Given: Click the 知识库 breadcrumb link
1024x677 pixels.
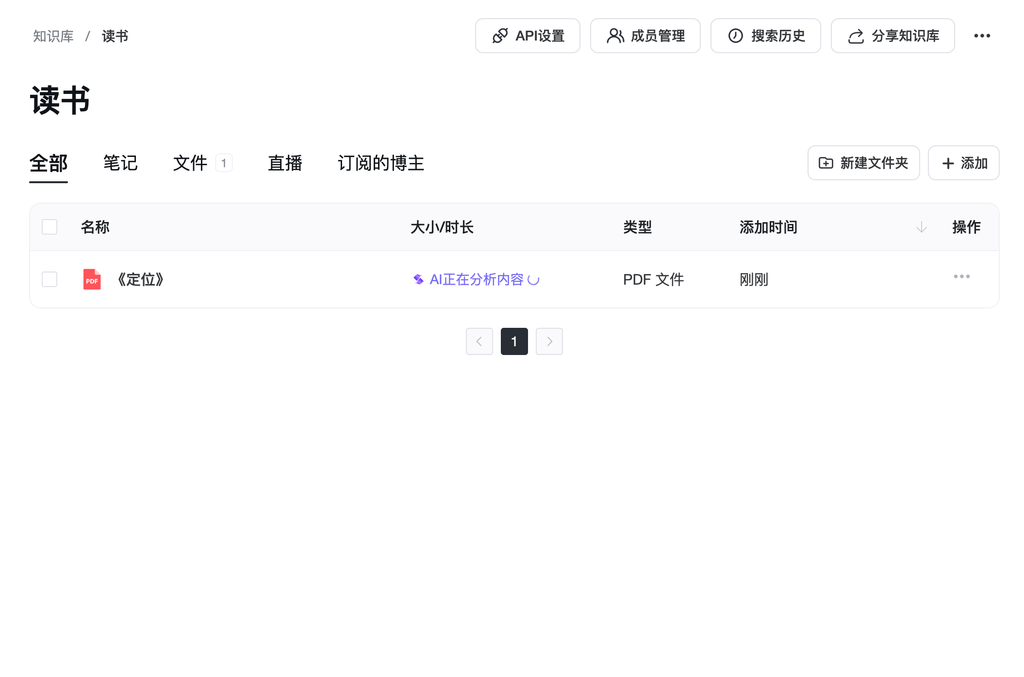Looking at the screenshot, I should coord(53,36).
